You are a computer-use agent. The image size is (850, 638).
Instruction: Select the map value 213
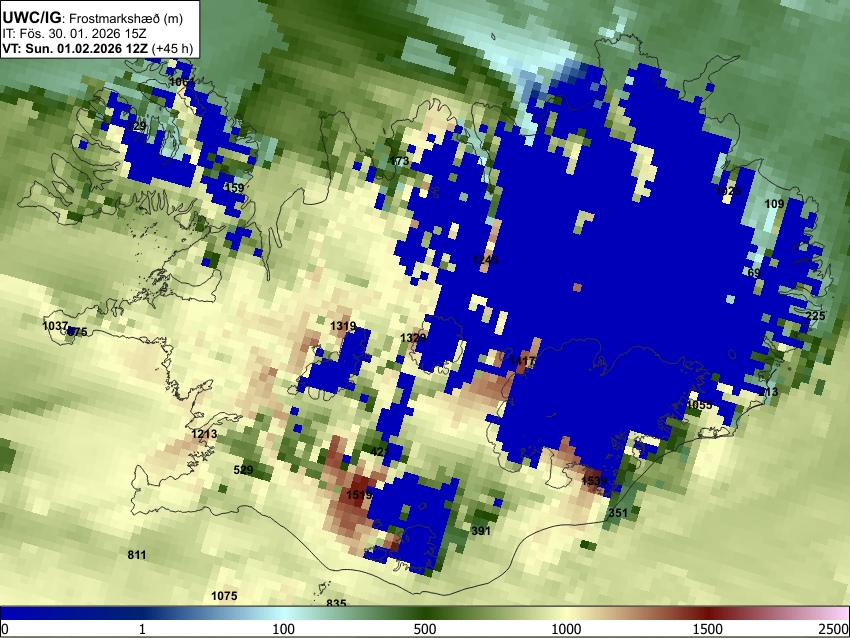click(769, 392)
